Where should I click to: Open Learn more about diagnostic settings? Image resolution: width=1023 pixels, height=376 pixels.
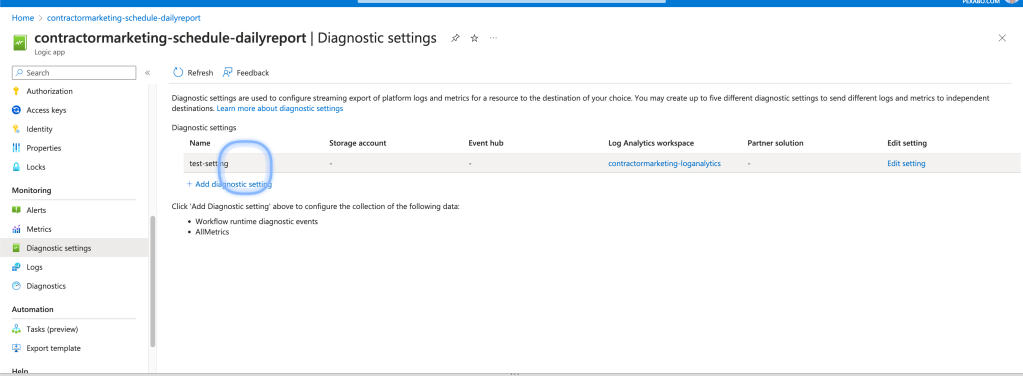[280, 108]
